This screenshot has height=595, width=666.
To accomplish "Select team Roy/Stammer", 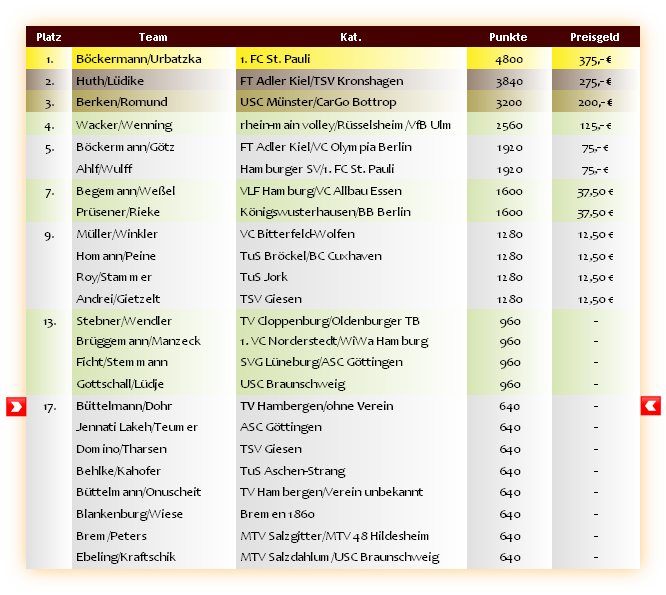I will (x=114, y=277).
